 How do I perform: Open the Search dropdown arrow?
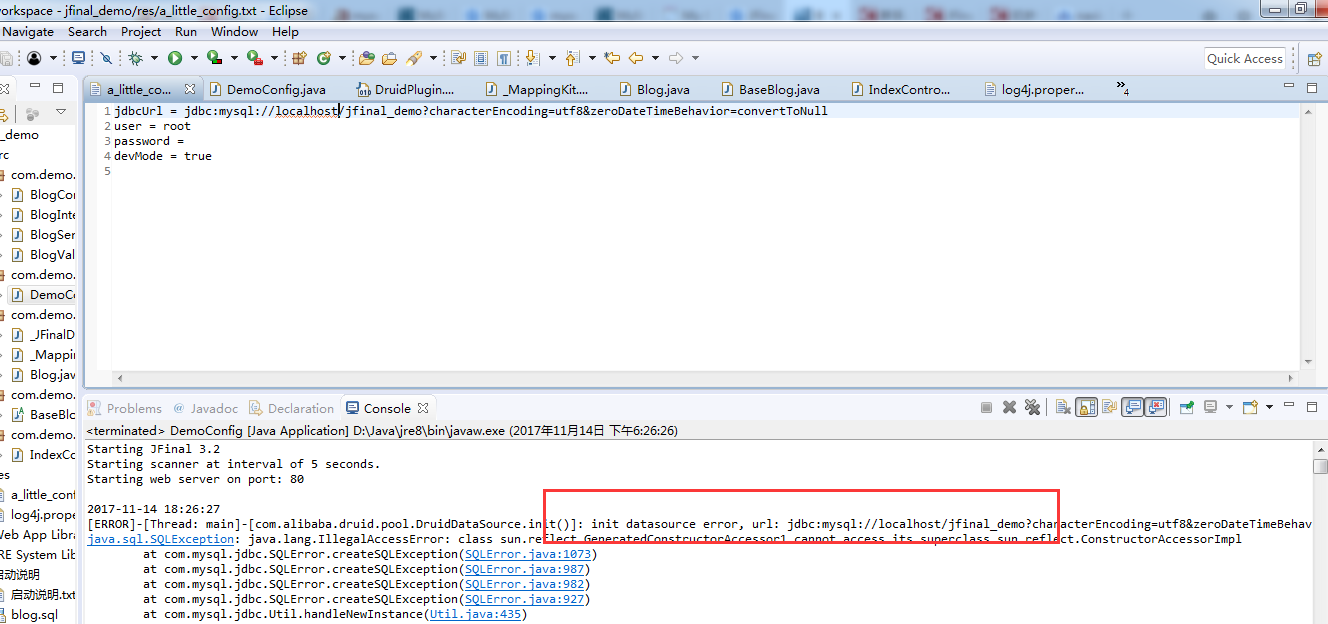click(433, 58)
